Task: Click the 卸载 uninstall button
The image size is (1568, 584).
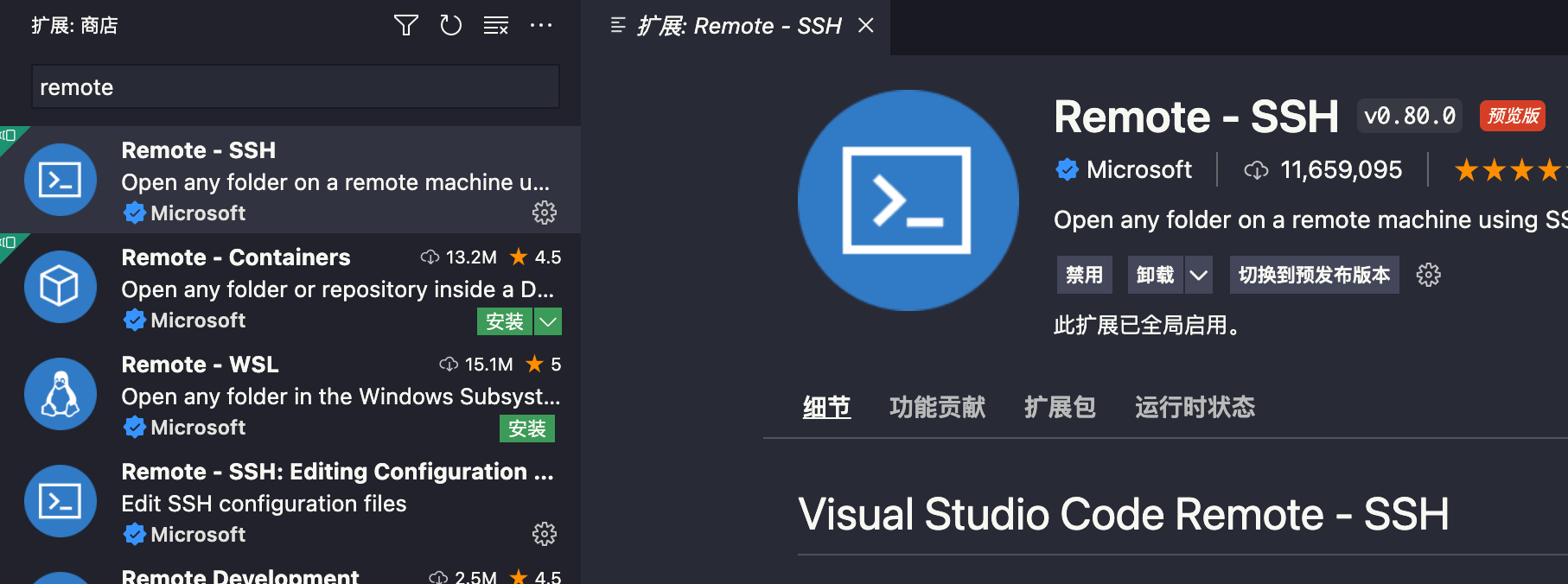Action: pyautogui.click(x=1156, y=275)
